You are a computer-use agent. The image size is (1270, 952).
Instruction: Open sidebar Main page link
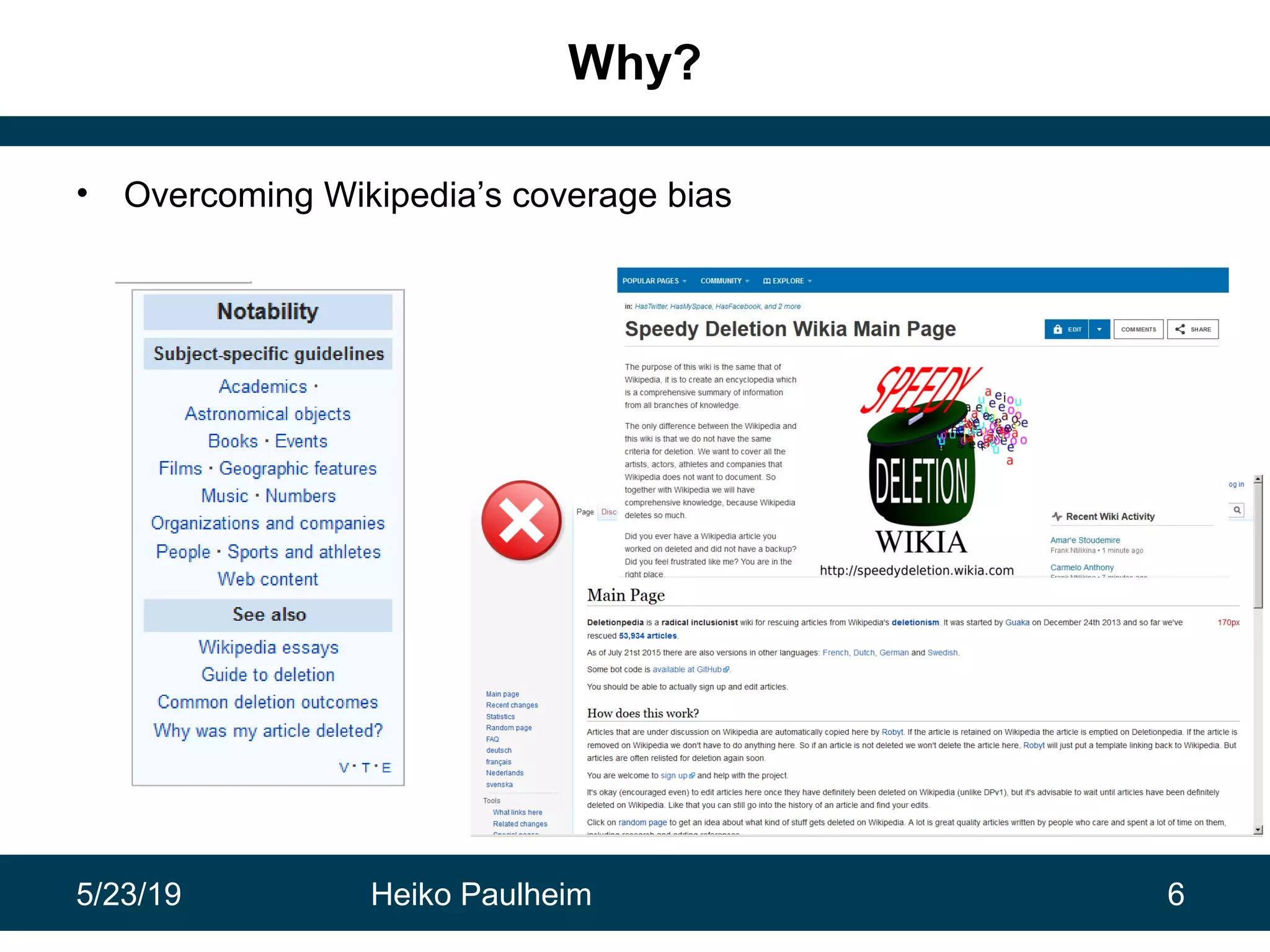point(503,695)
